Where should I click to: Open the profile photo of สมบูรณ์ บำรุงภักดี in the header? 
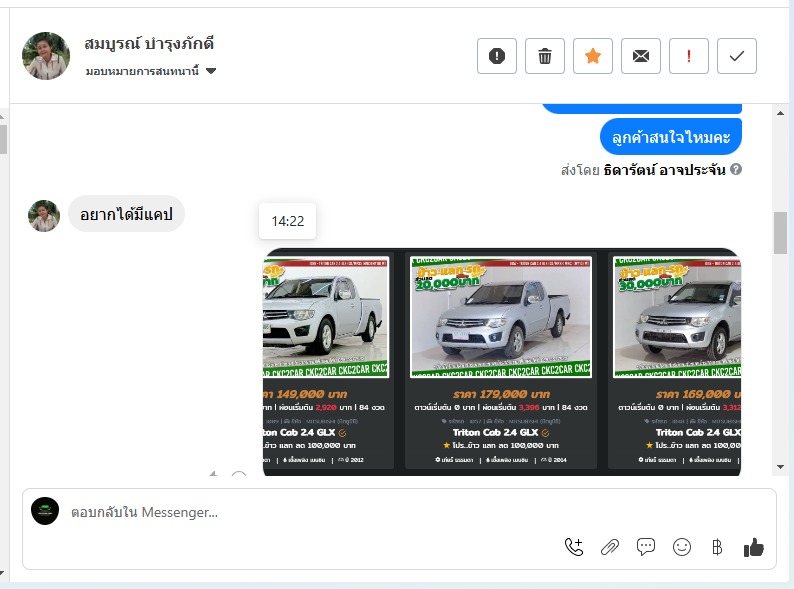(x=46, y=56)
